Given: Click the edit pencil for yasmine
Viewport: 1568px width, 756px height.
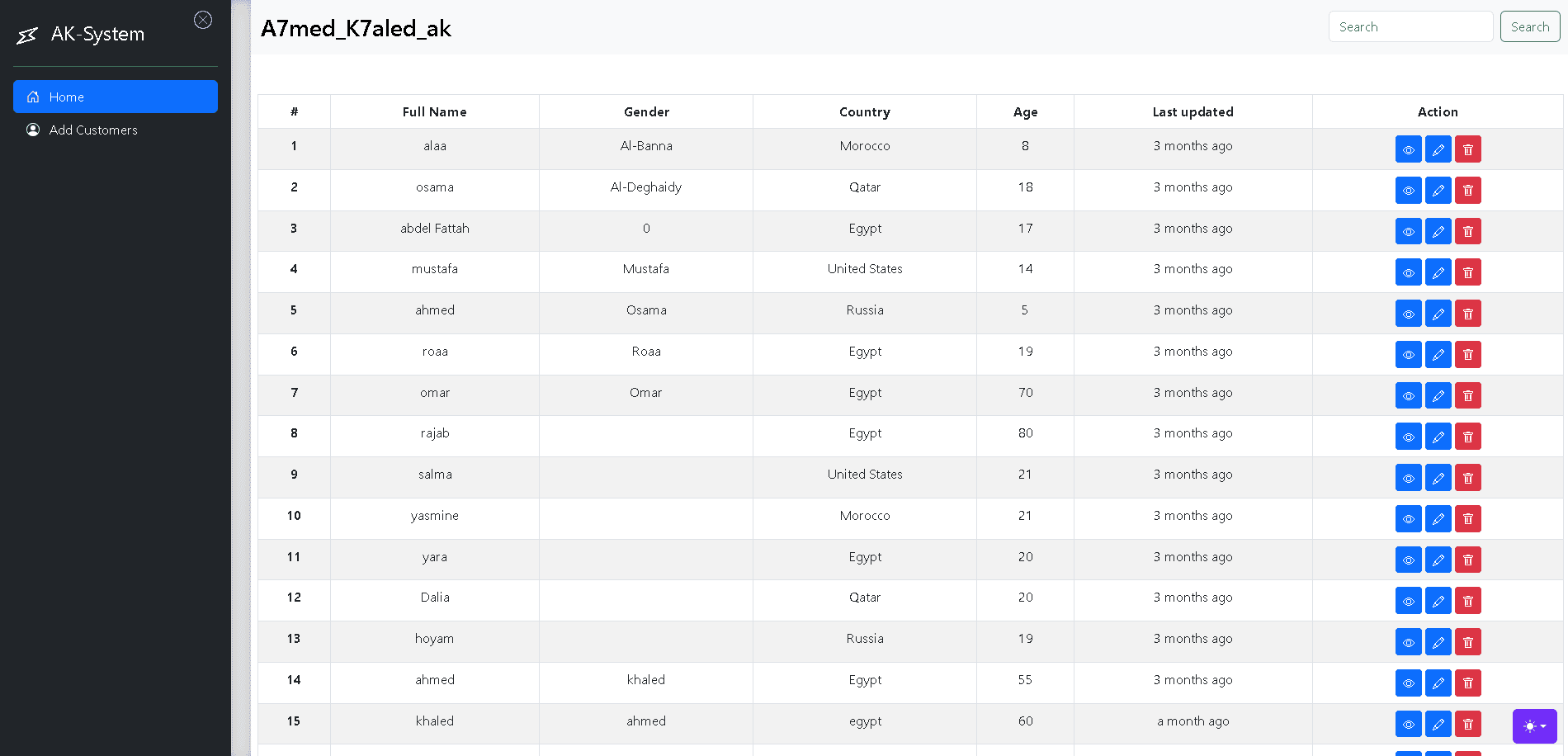Looking at the screenshot, I should [x=1438, y=519].
